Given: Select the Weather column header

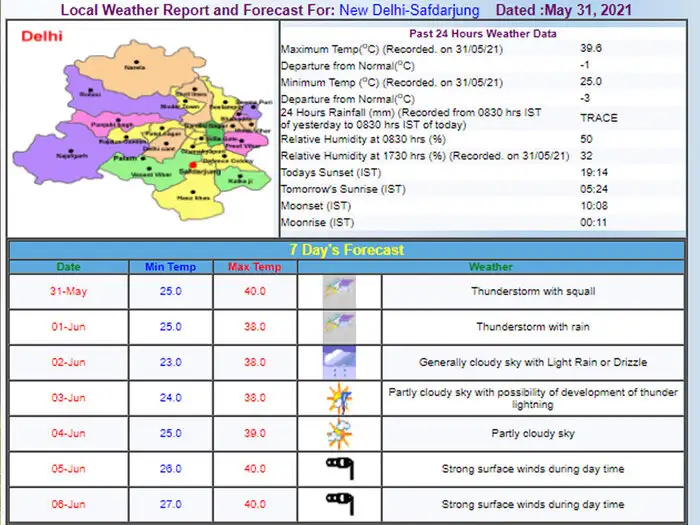Looking at the screenshot, I should tap(491, 267).
